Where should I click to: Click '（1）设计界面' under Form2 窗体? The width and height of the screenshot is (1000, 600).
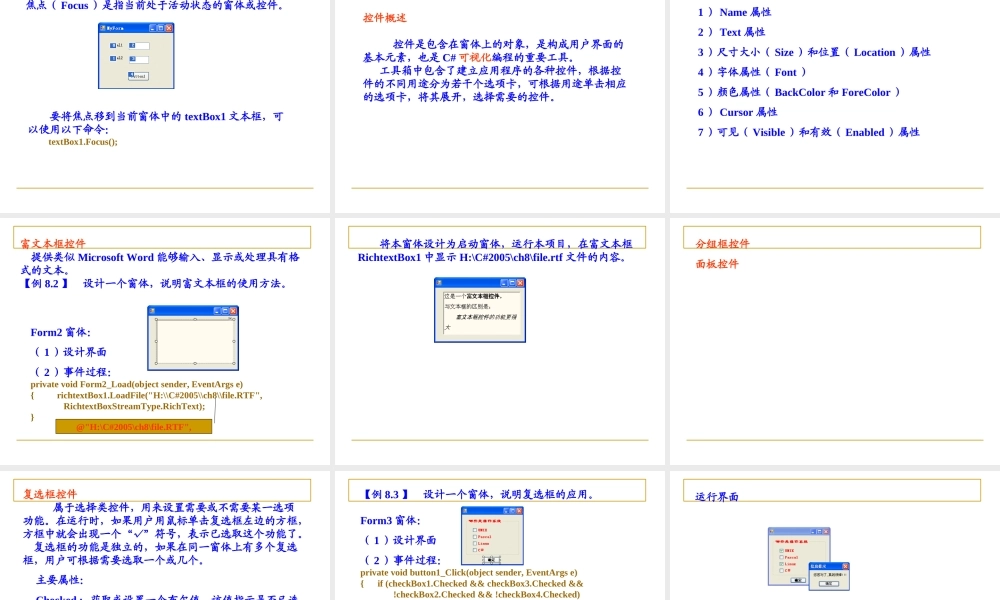click(68, 352)
